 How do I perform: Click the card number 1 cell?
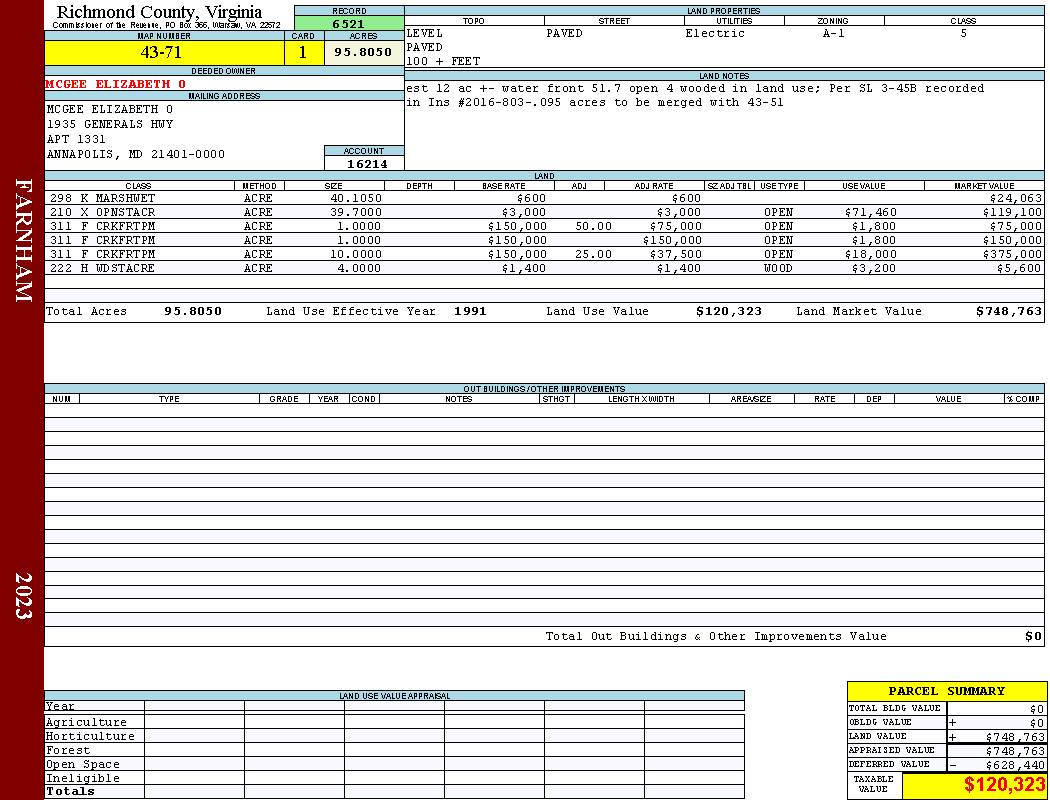click(x=303, y=52)
